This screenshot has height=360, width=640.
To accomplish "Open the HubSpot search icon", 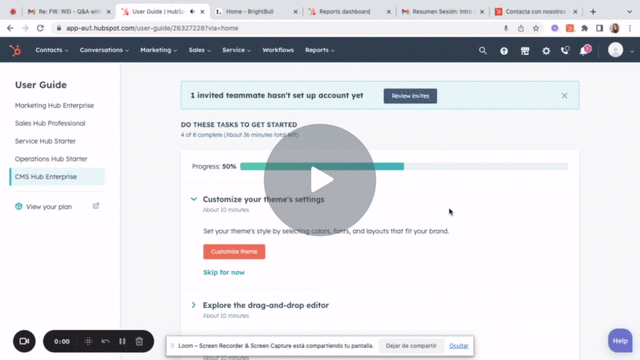I will [482, 51].
